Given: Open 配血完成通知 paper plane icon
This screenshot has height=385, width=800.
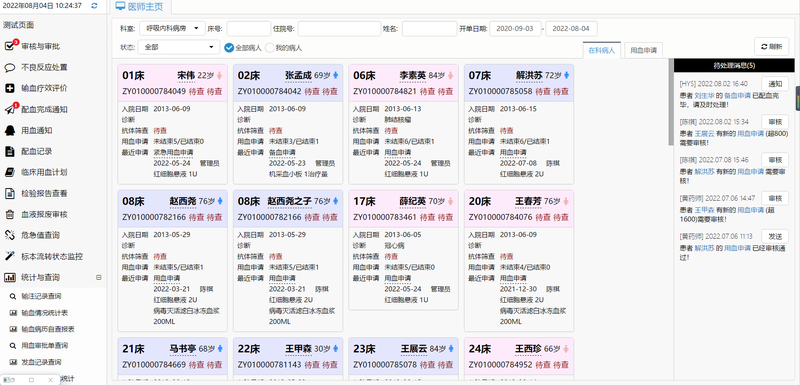Looking at the screenshot, I should [x=10, y=109].
